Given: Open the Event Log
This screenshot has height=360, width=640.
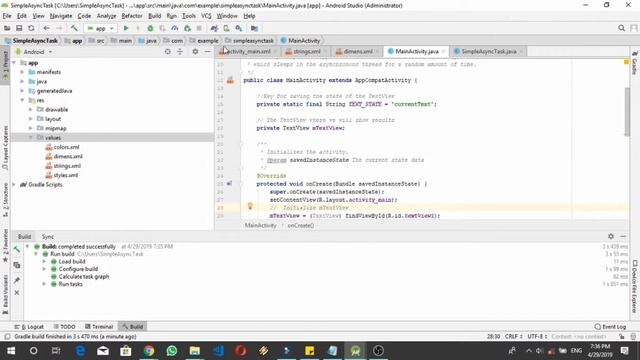Looking at the screenshot, I should point(610,327).
